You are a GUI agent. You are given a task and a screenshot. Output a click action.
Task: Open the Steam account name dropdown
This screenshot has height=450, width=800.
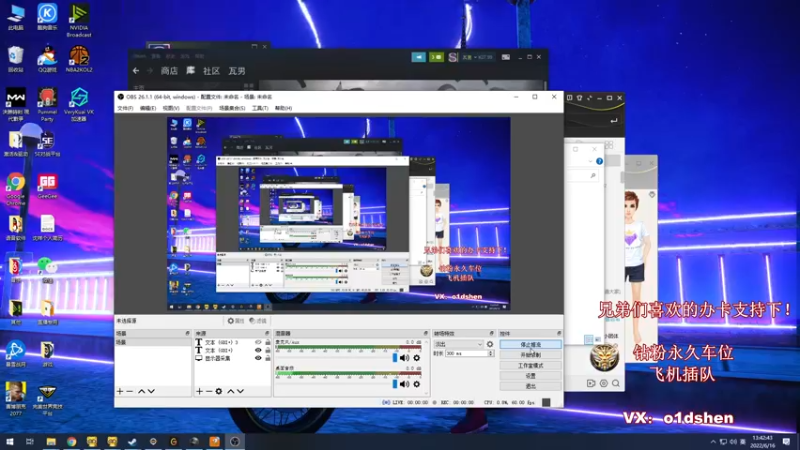point(477,57)
